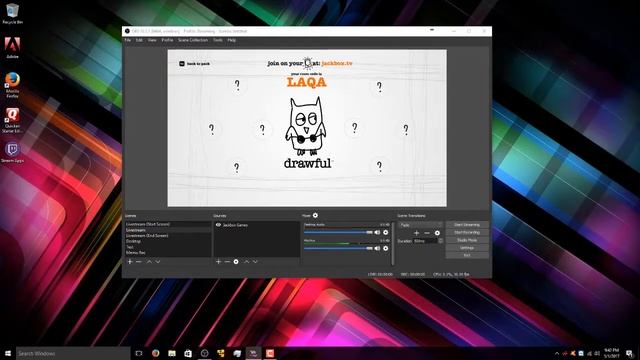Screen dimensions: 640x360
Task: Open the File menu
Action: tap(128, 40)
